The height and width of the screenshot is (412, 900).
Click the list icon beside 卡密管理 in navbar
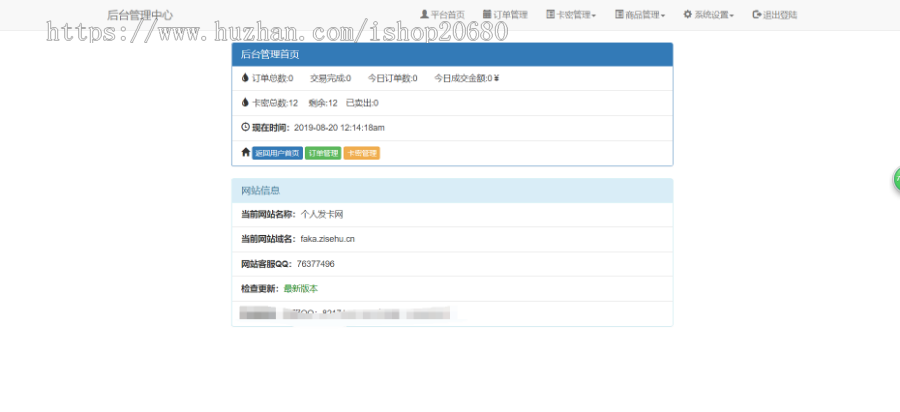pos(550,15)
